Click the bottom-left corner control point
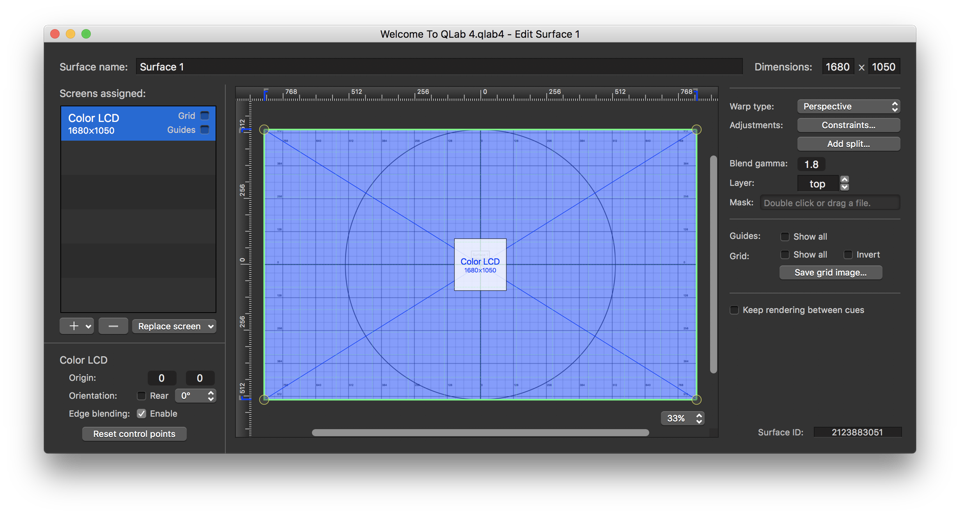 pyautogui.click(x=264, y=399)
